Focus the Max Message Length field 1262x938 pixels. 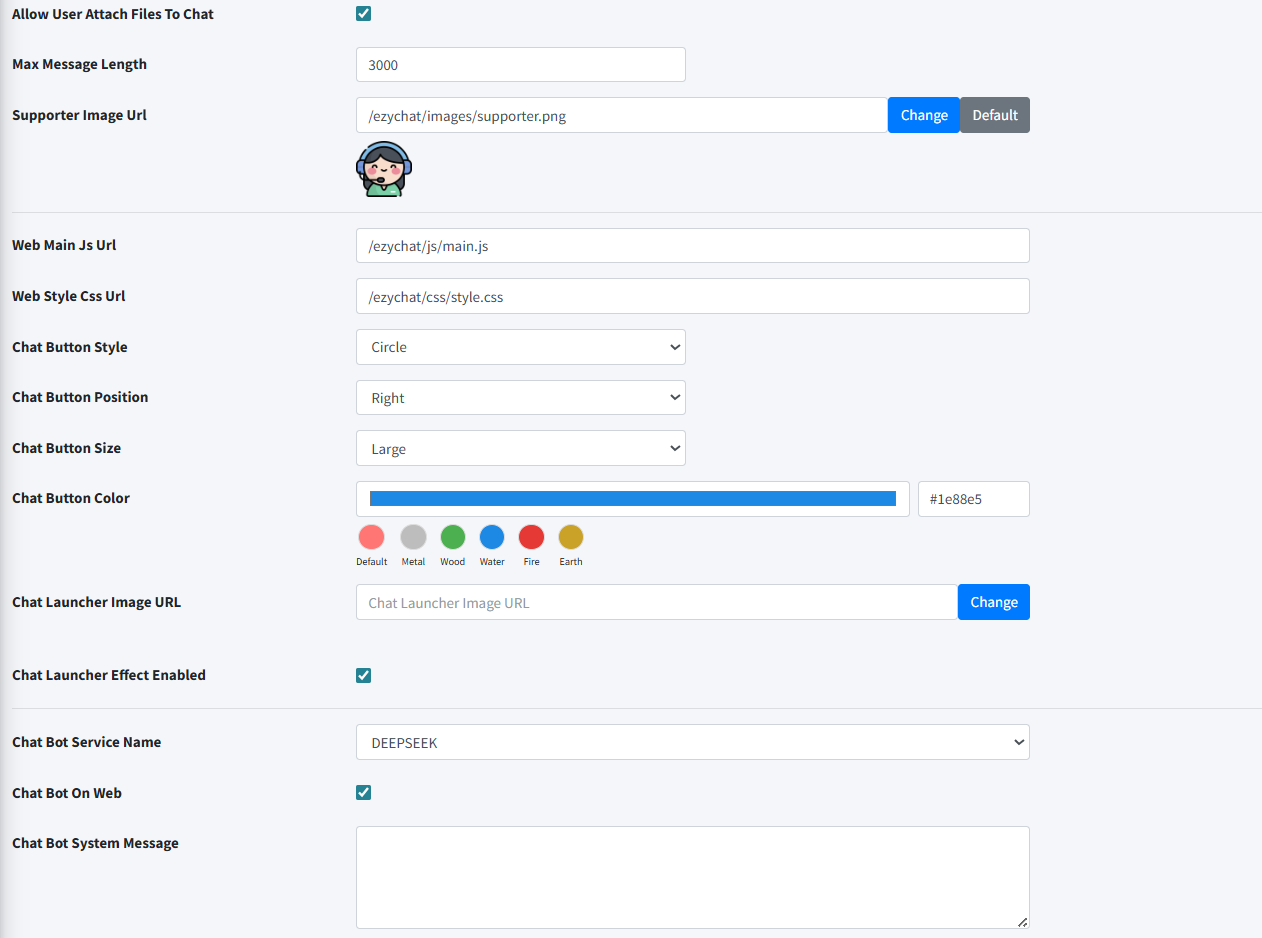[521, 64]
